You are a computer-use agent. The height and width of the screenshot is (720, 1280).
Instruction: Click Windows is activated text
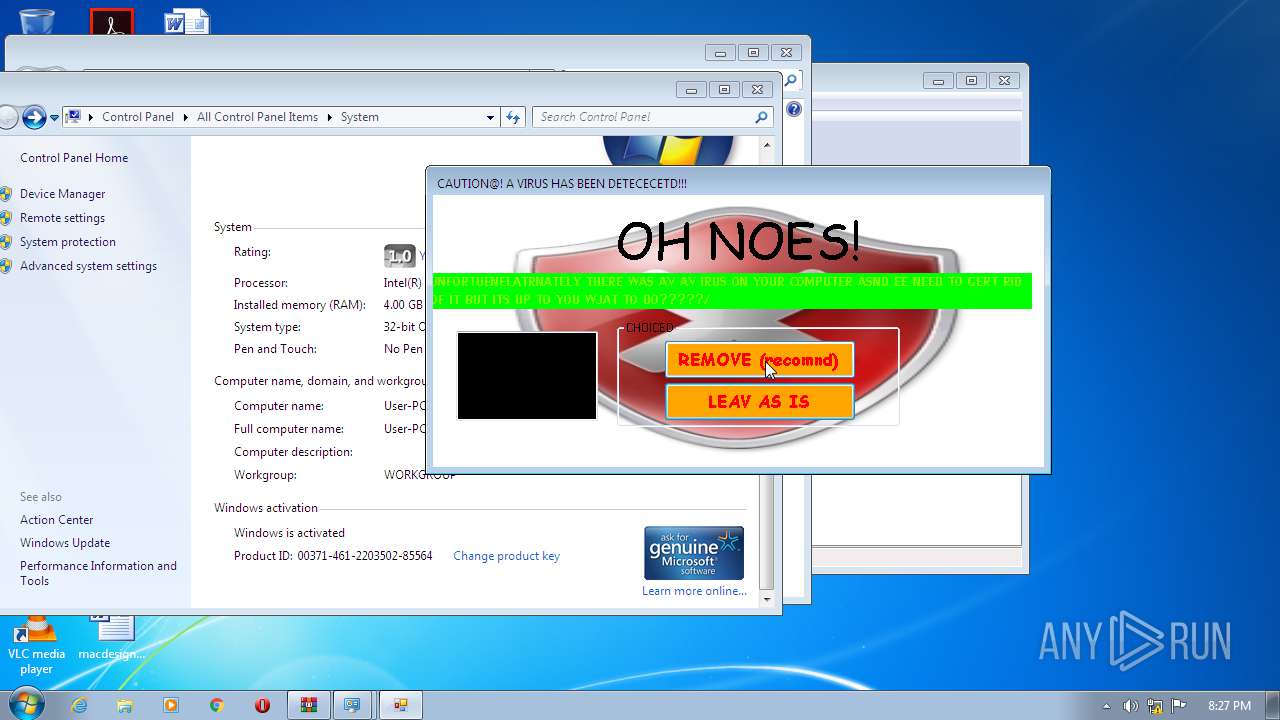(x=289, y=533)
